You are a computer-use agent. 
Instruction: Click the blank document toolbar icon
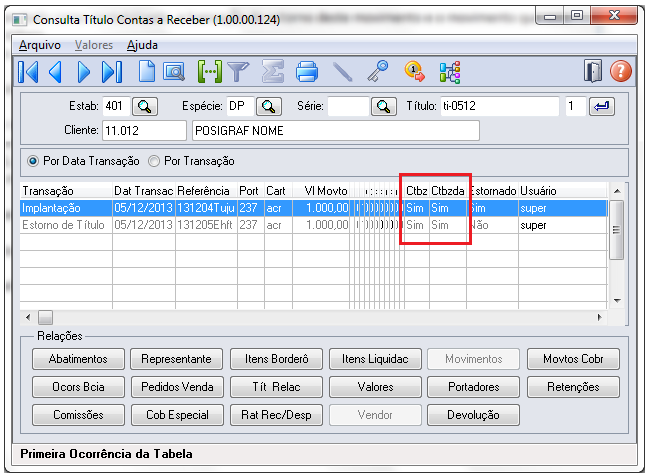click(146, 72)
